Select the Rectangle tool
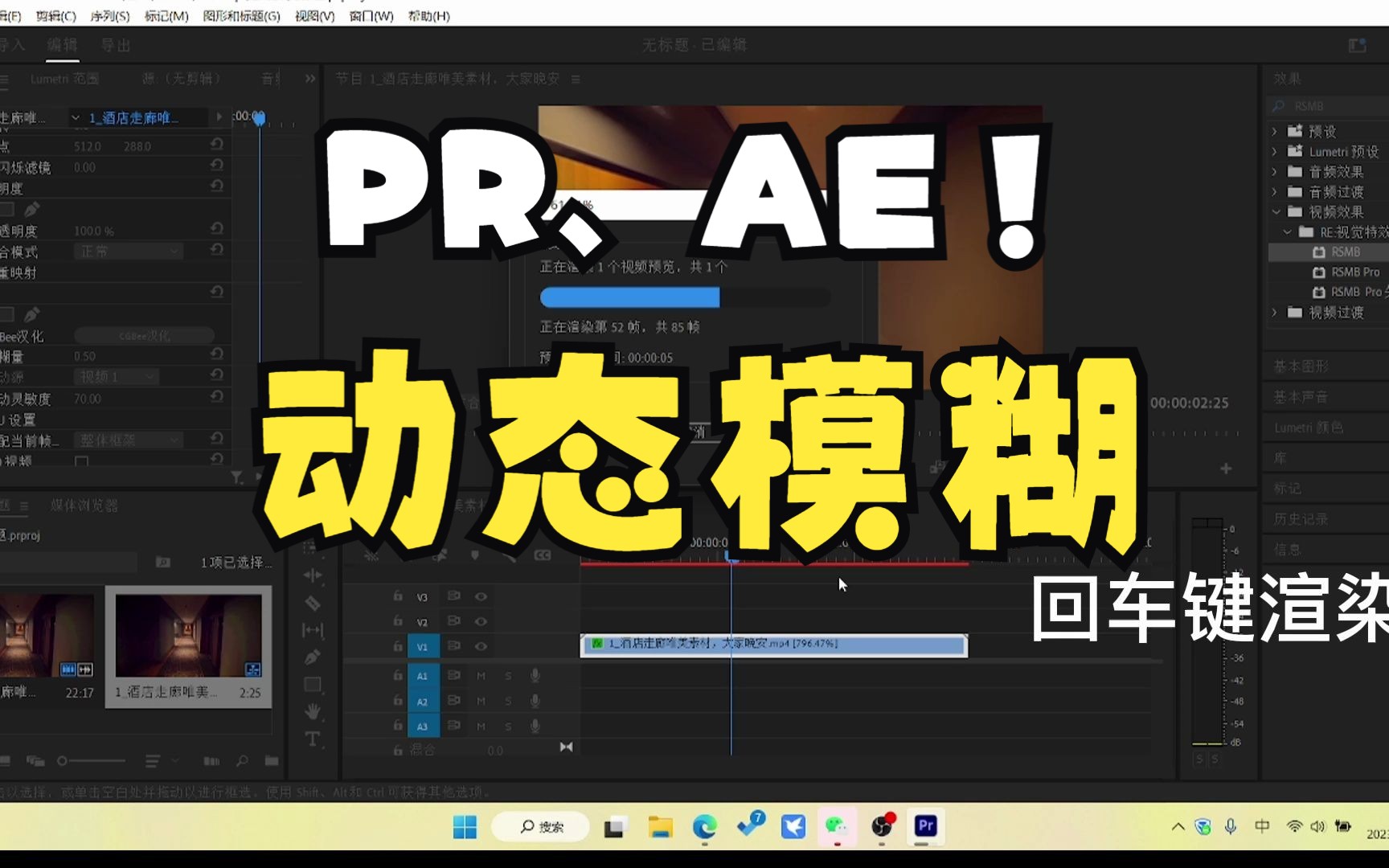Image resolution: width=1389 pixels, height=868 pixels. [313, 685]
